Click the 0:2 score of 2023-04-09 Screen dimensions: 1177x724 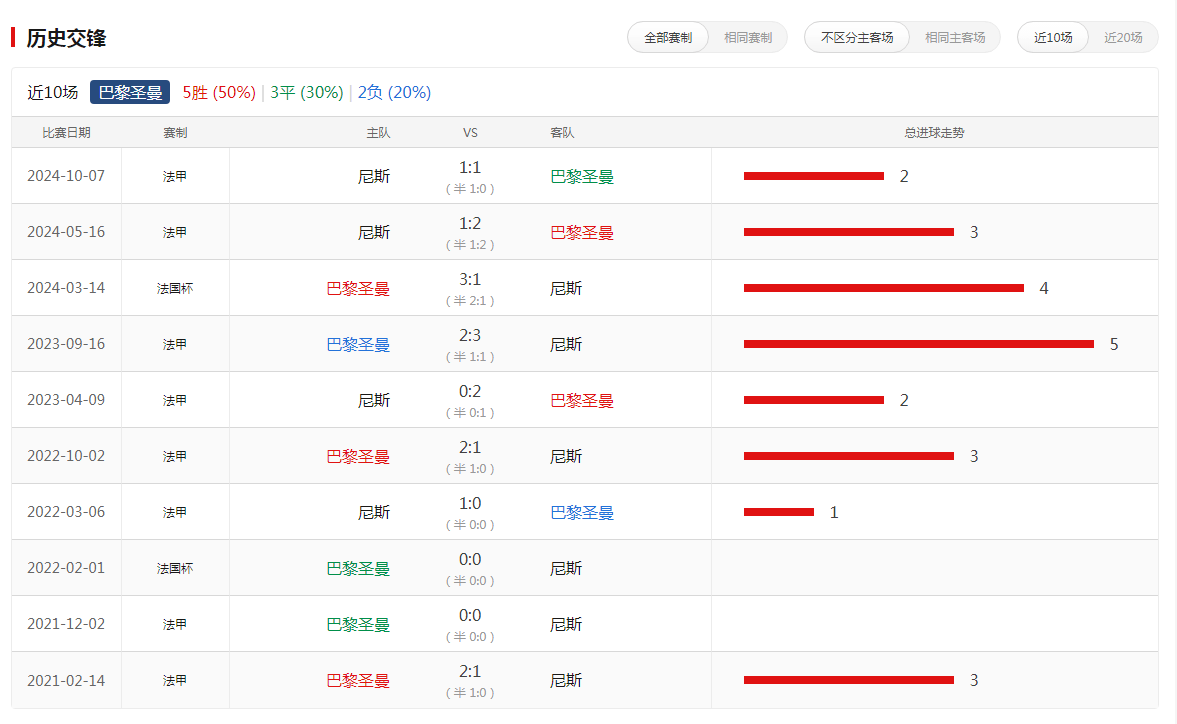(x=470, y=392)
